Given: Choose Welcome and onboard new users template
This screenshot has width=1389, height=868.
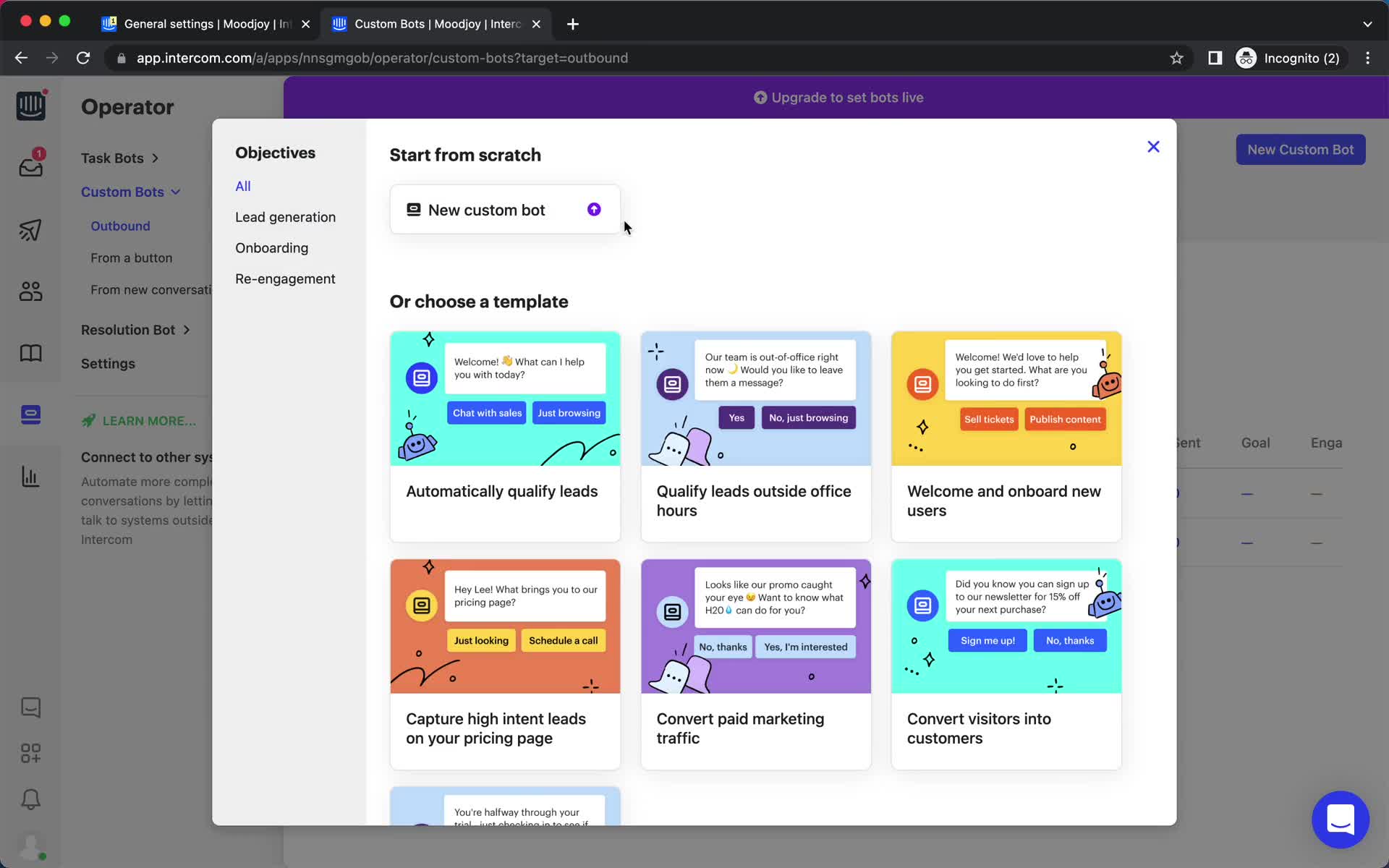Looking at the screenshot, I should click(1006, 436).
